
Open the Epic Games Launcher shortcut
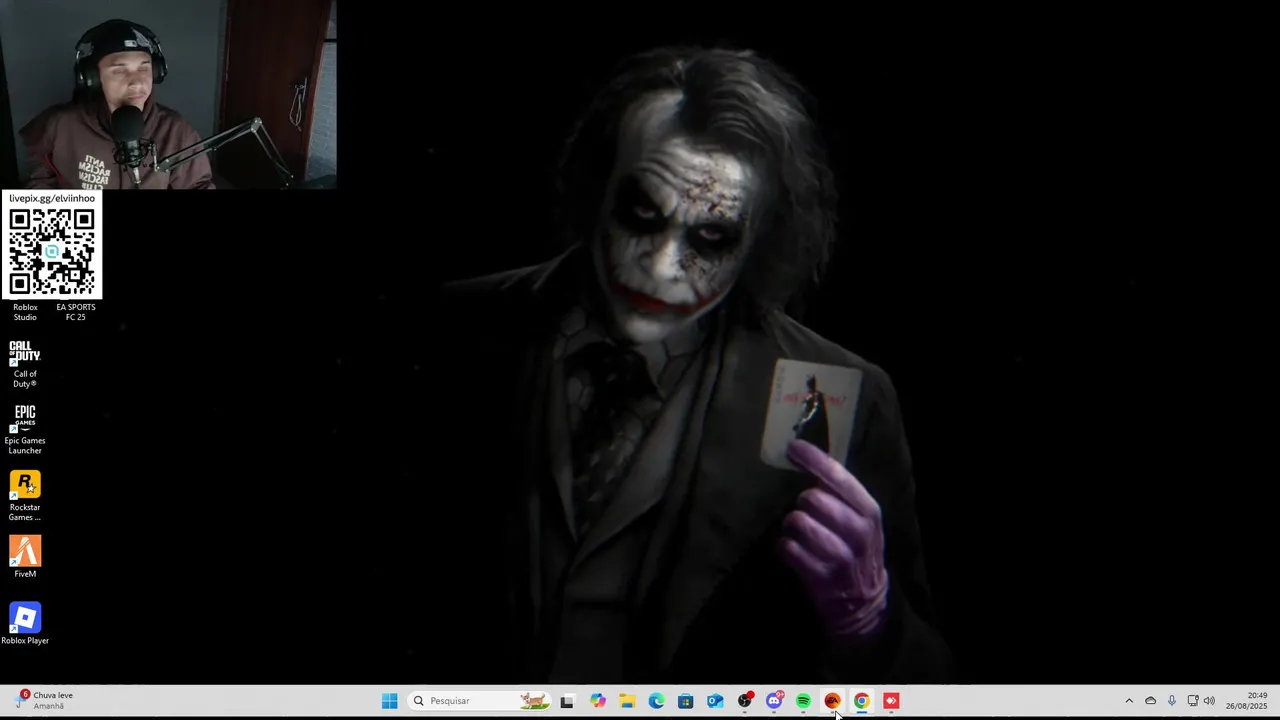click(25, 429)
